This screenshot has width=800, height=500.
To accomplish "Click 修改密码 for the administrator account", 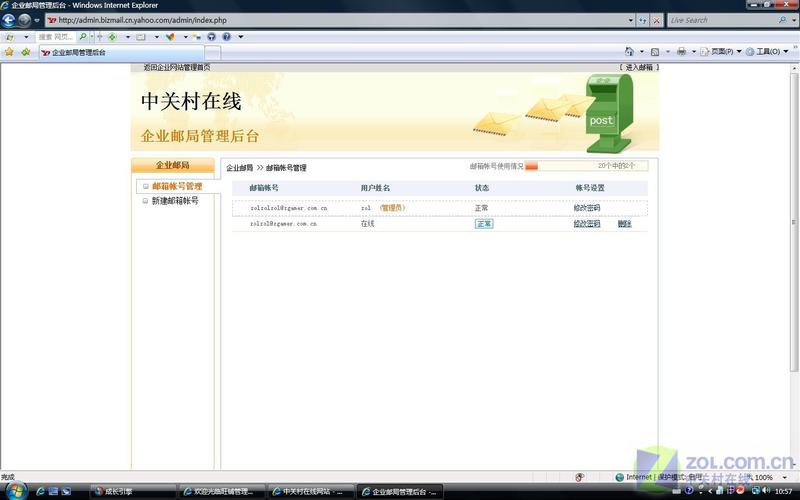I will [587, 208].
